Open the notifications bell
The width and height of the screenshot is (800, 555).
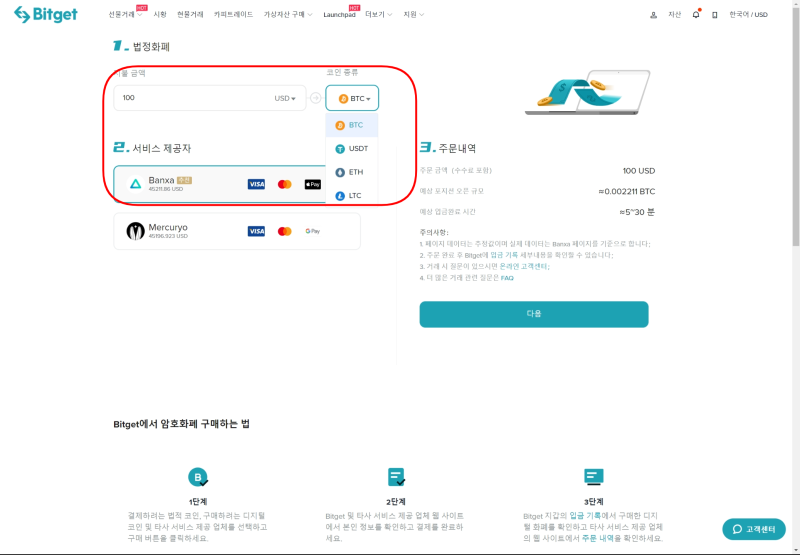pyautogui.click(x=696, y=14)
